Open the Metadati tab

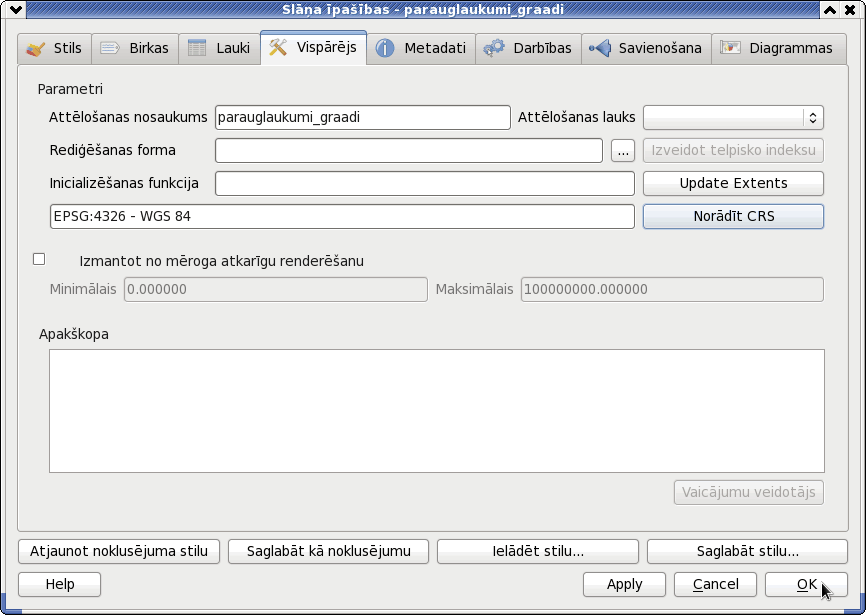coord(421,49)
